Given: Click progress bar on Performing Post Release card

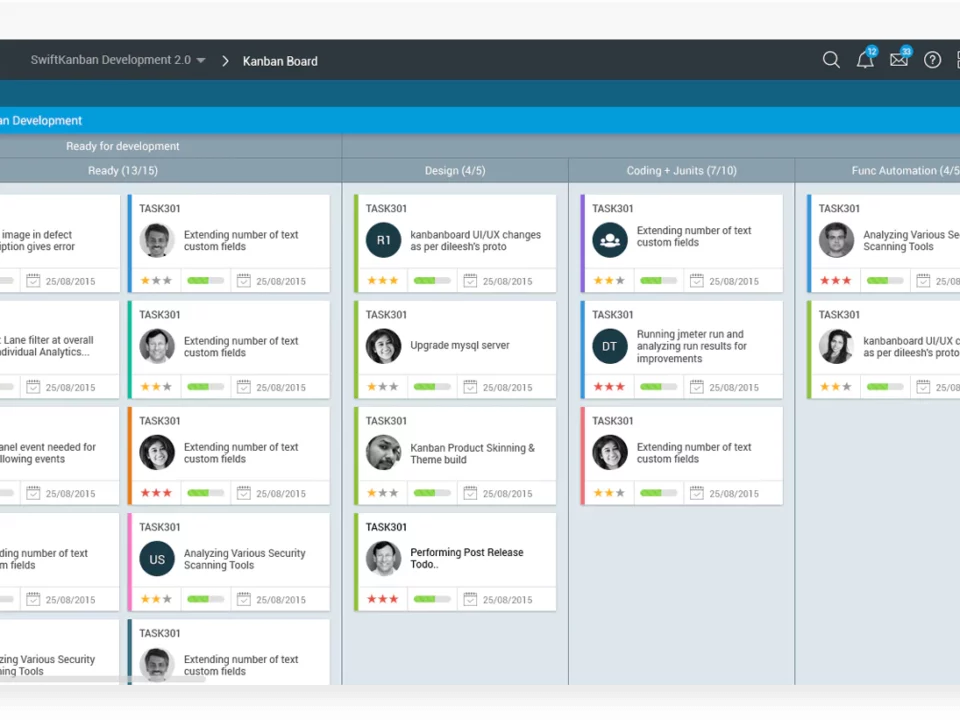Looking at the screenshot, I should [432, 599].
